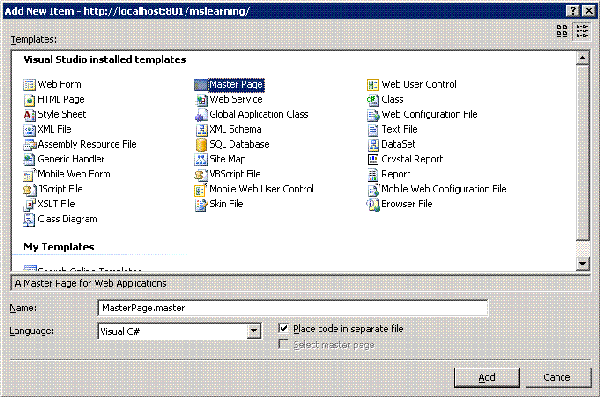The height and width of the screenshot is (397, 600).
Task: Open the dialog Help button
Action: click(x=572, y=11)
